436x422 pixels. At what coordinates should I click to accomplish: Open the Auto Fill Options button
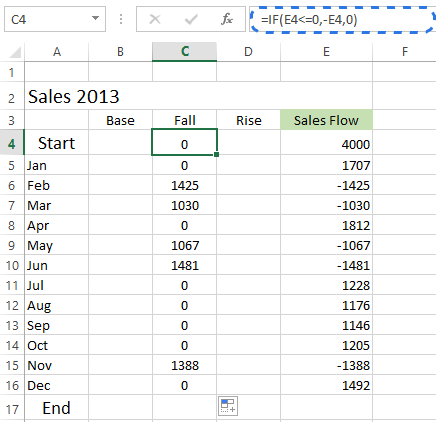pos(228,406)
